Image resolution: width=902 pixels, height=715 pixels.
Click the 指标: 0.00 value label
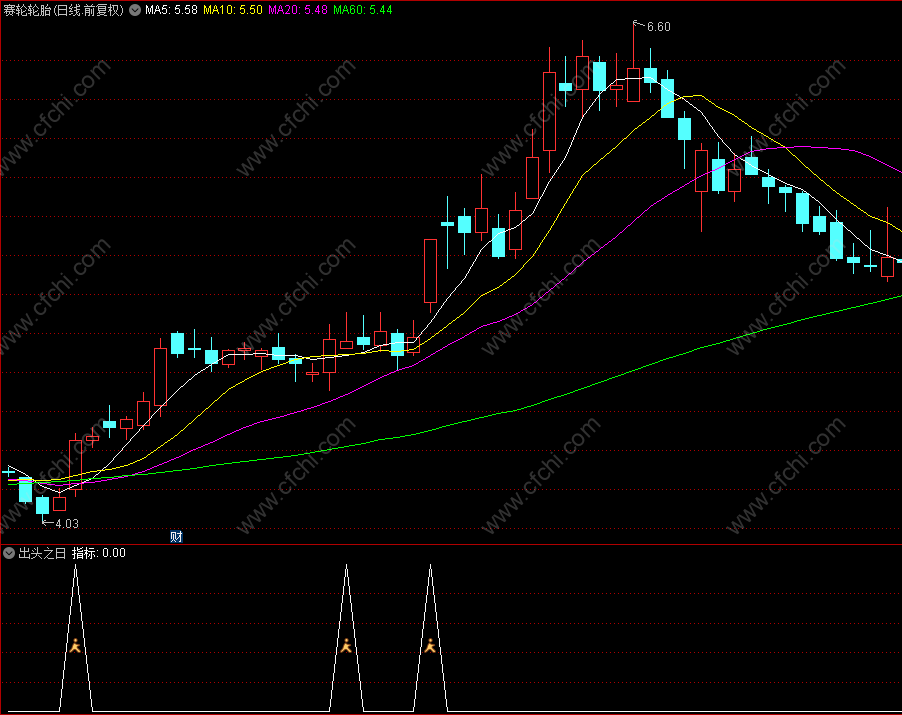click(x=98, y=553)
